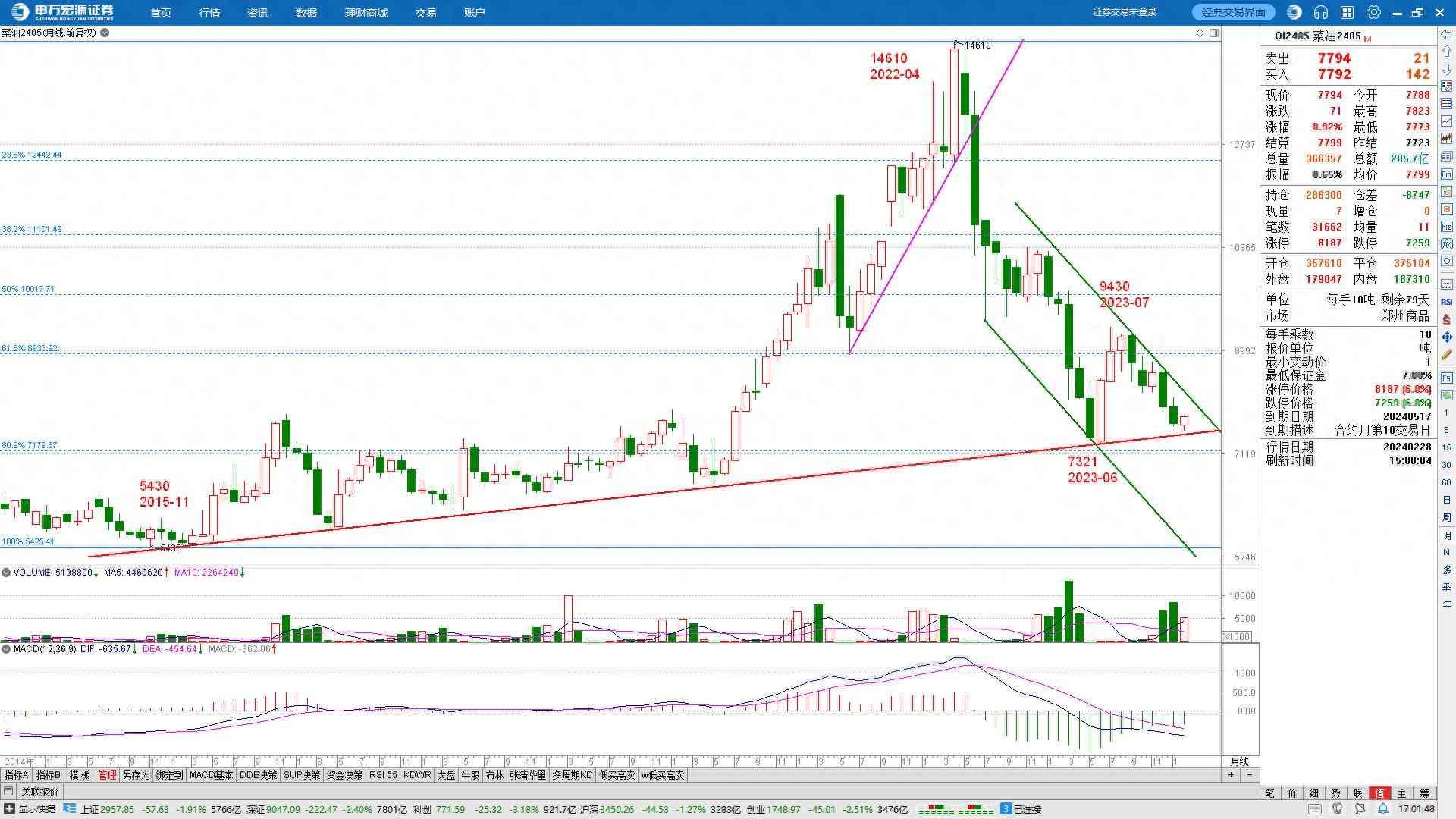Click the 证券交易未登录 login link
Image resolution: width=1456 pixels, height=819 pixels.
point(1124,12)
